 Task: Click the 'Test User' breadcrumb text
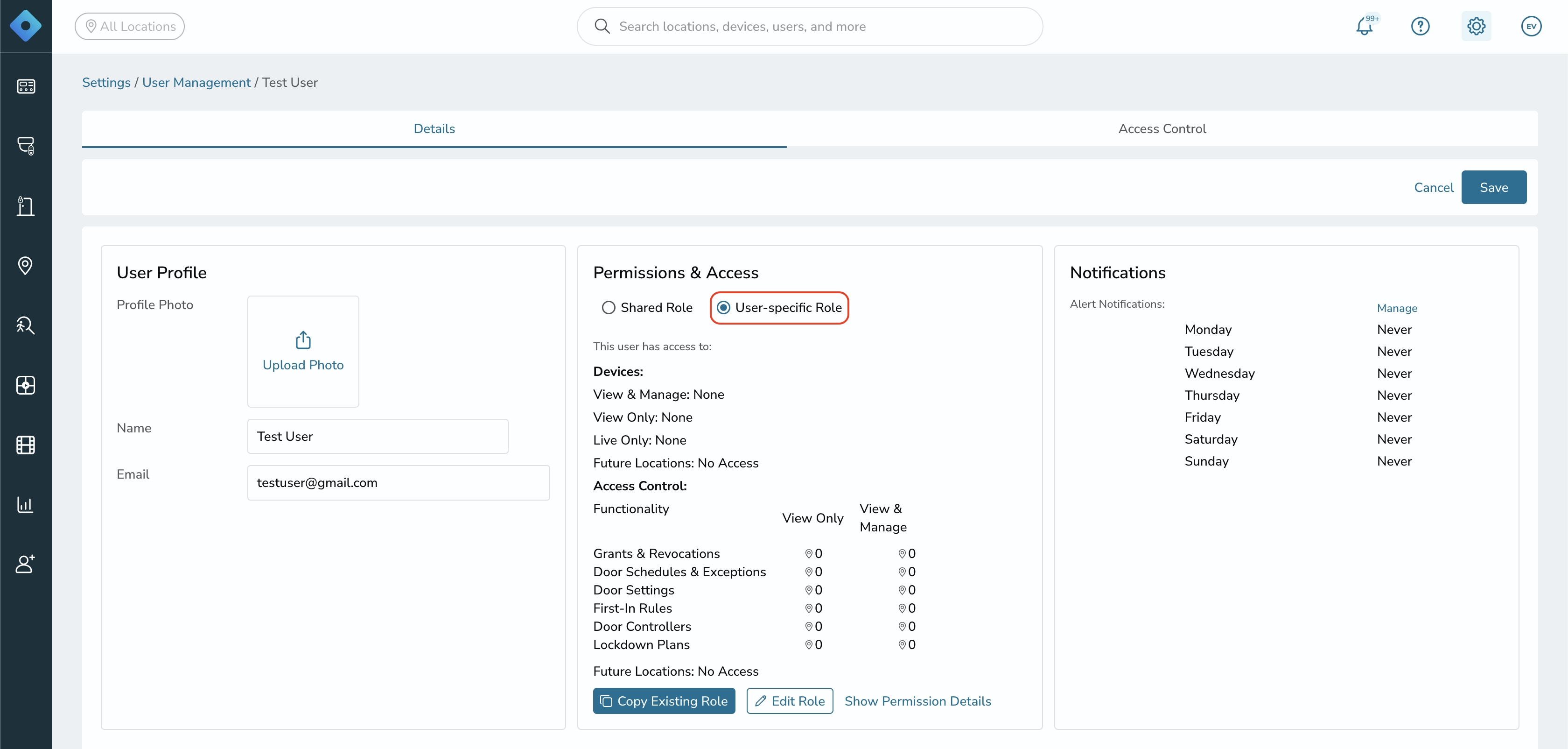coord(290,82)
